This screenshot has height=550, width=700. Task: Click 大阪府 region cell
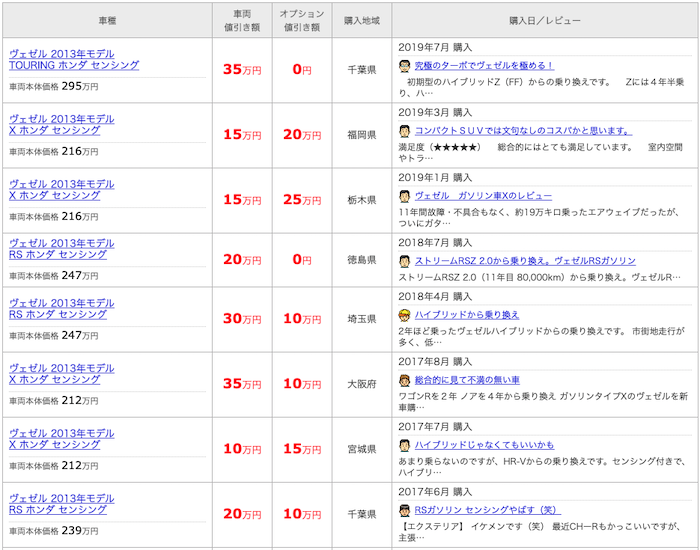[362, 384]
